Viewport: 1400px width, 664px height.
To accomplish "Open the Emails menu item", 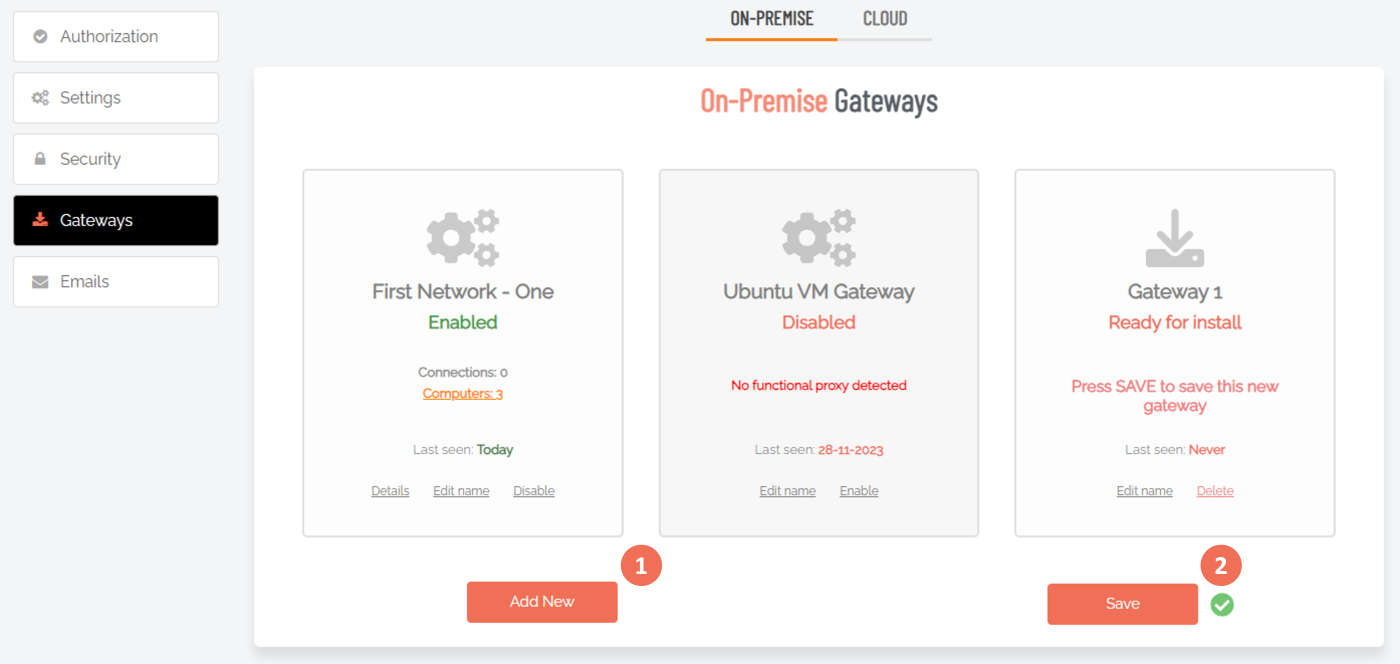I will [x=116, y=282].
